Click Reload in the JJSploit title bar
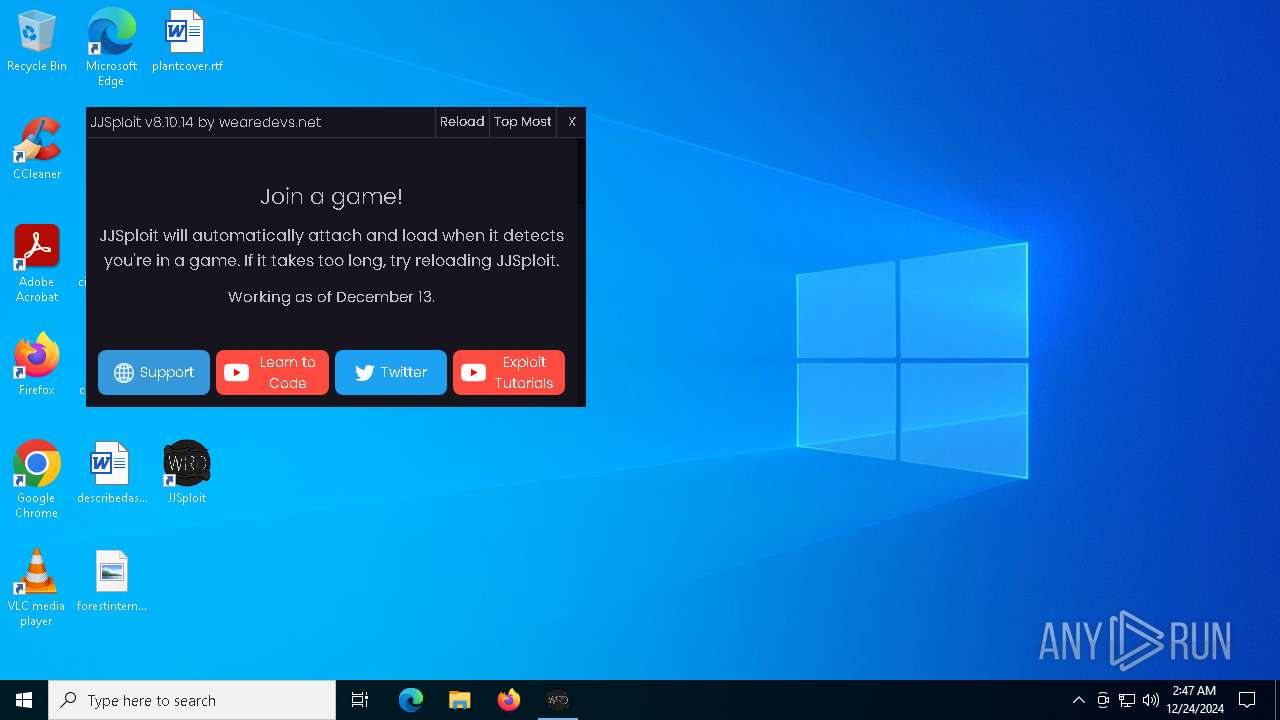The width and height of the screenshot is (1280, 720). [x=462, y=122]
